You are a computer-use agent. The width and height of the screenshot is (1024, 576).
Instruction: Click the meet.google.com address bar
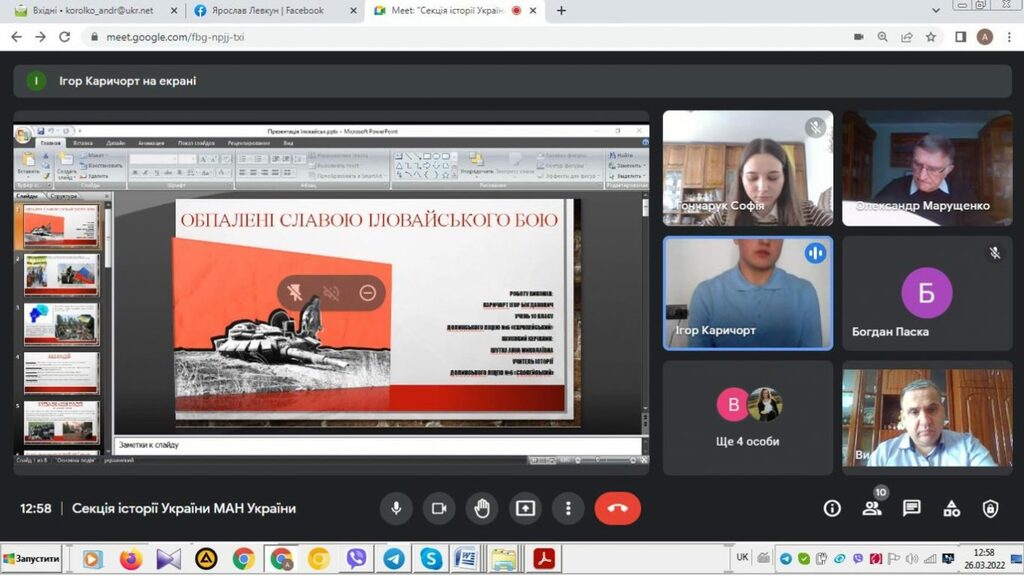coord(400,37)
